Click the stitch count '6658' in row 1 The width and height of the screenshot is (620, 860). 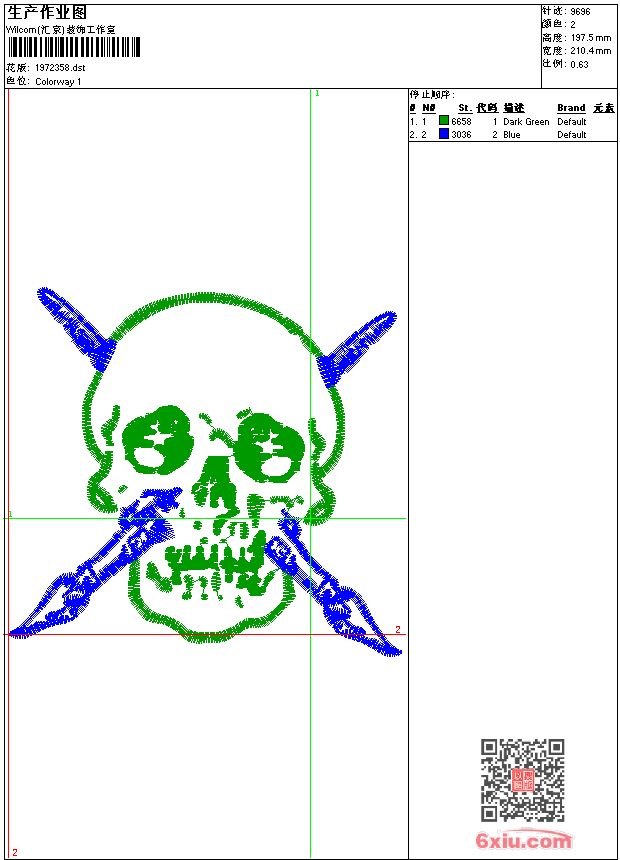click(461, 122)
